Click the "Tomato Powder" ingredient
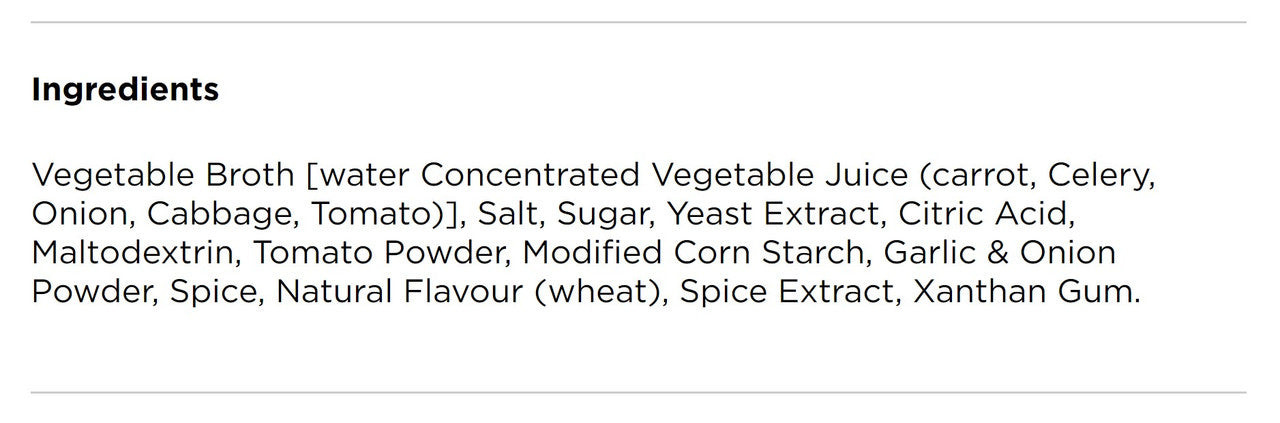Image resolution: width=1280 pixels, height=423 pixels. pos(381,252)
